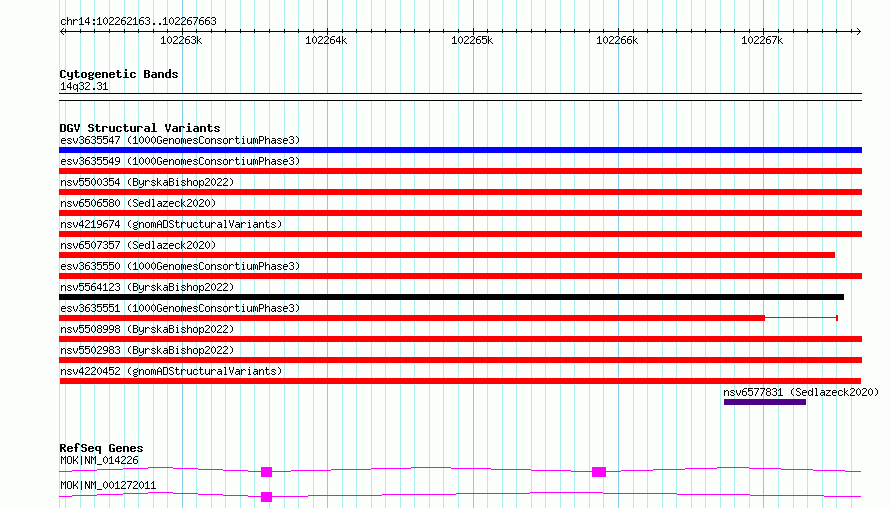Click the shorter red nsv6507357 variant bar
The width and height of the screenshot is (890, 508).
point(447,255)
